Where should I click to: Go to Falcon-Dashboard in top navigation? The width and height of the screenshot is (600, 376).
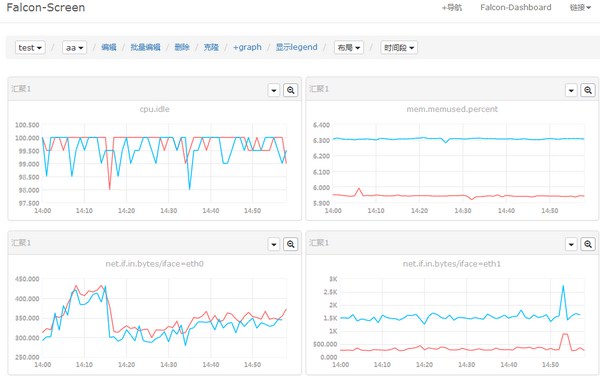pos(515,7)
